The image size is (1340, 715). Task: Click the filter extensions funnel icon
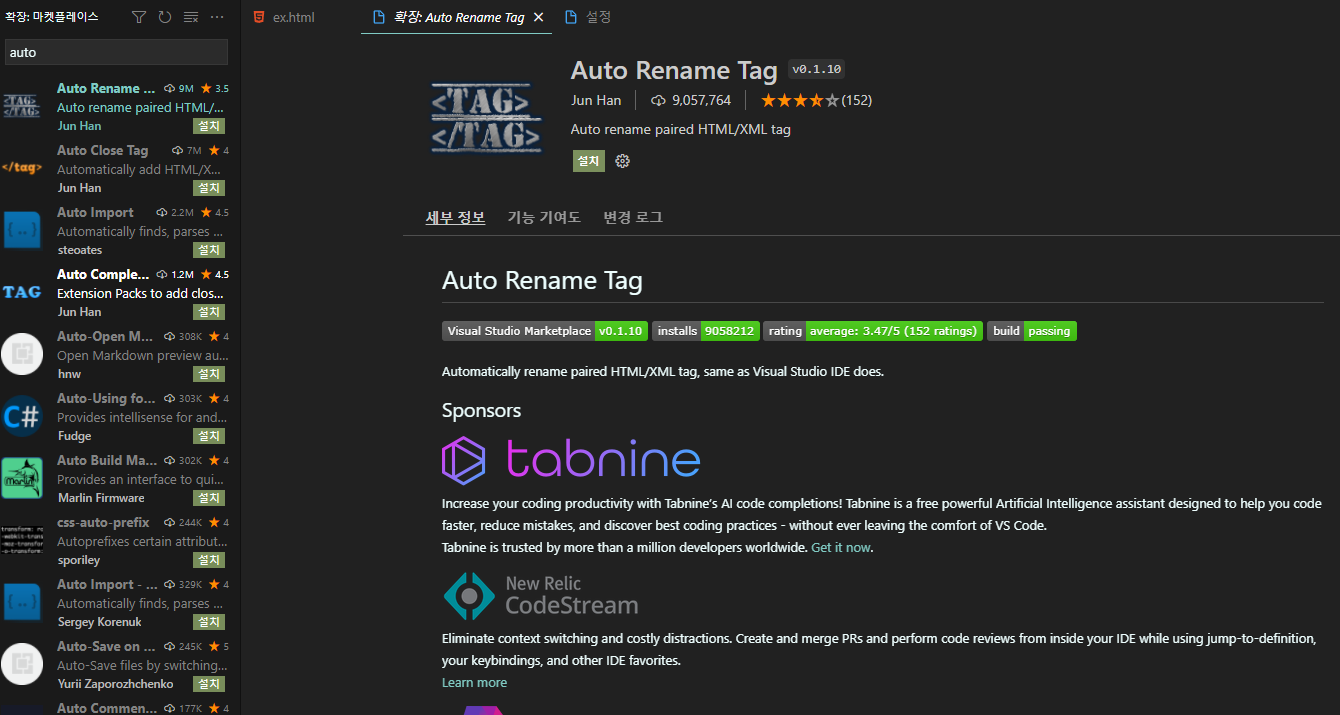pos(139,17)
